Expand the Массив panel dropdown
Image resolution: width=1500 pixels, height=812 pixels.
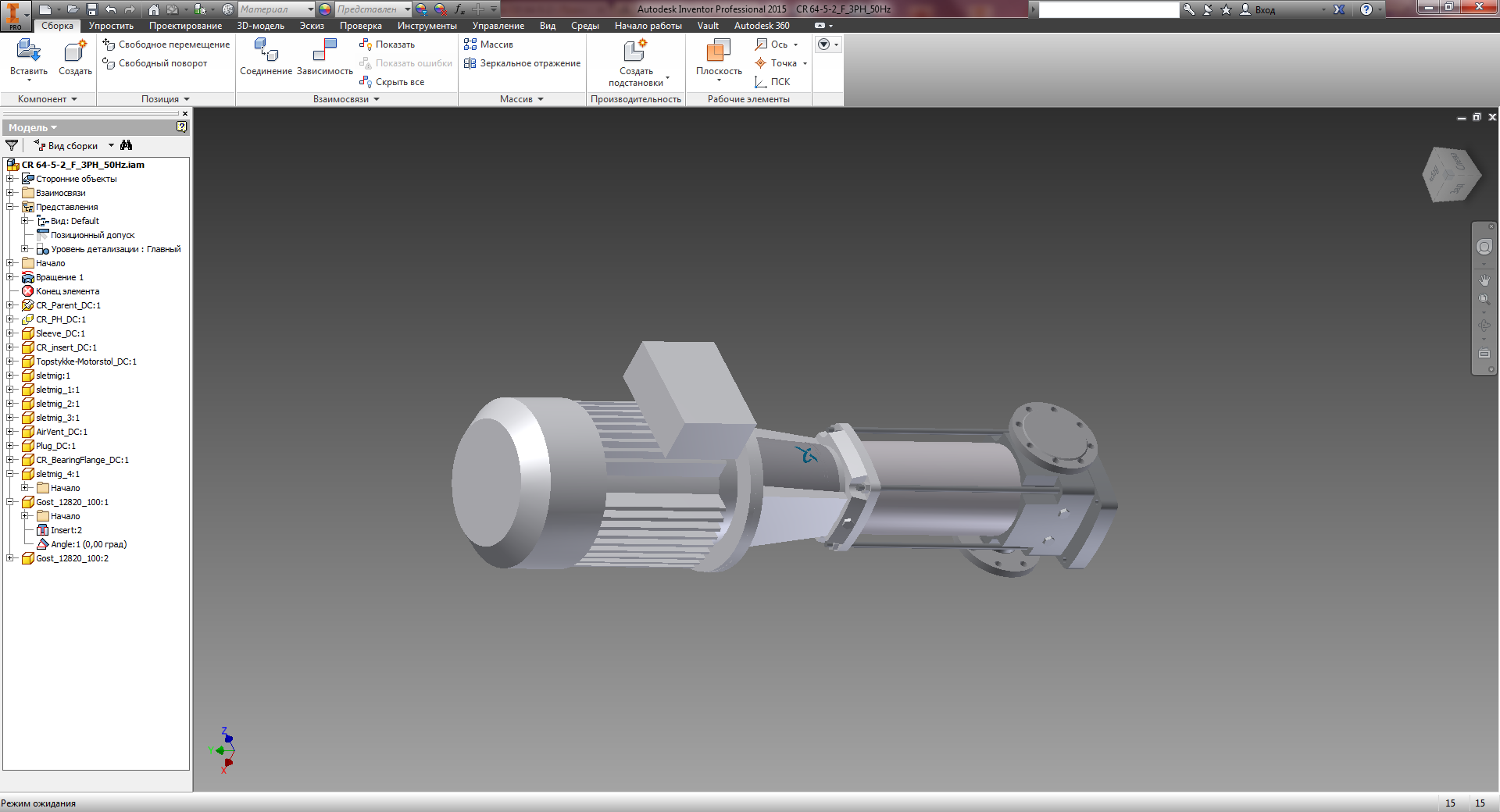(522, 99)
